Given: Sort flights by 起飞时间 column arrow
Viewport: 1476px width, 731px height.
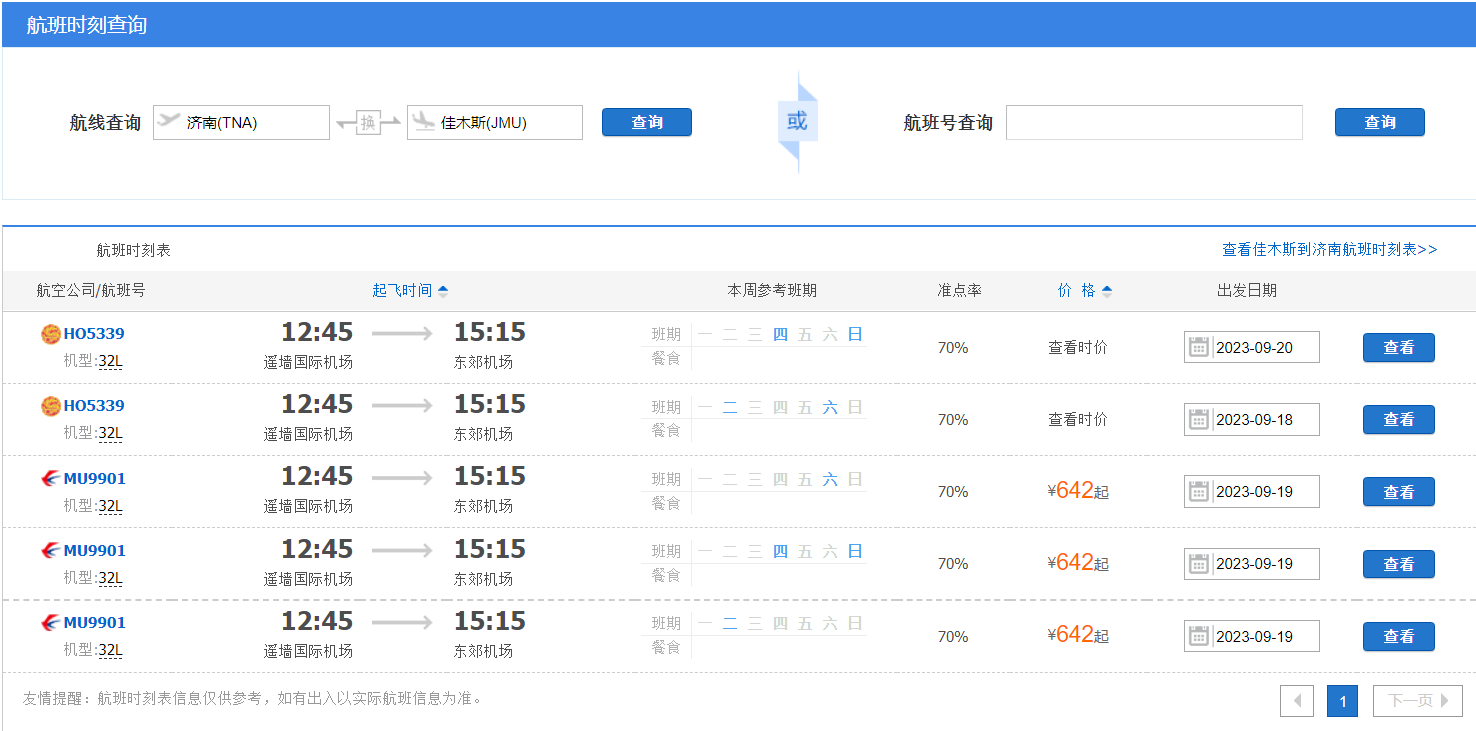Looking at the screenshot, I should [x=443, y=291].
